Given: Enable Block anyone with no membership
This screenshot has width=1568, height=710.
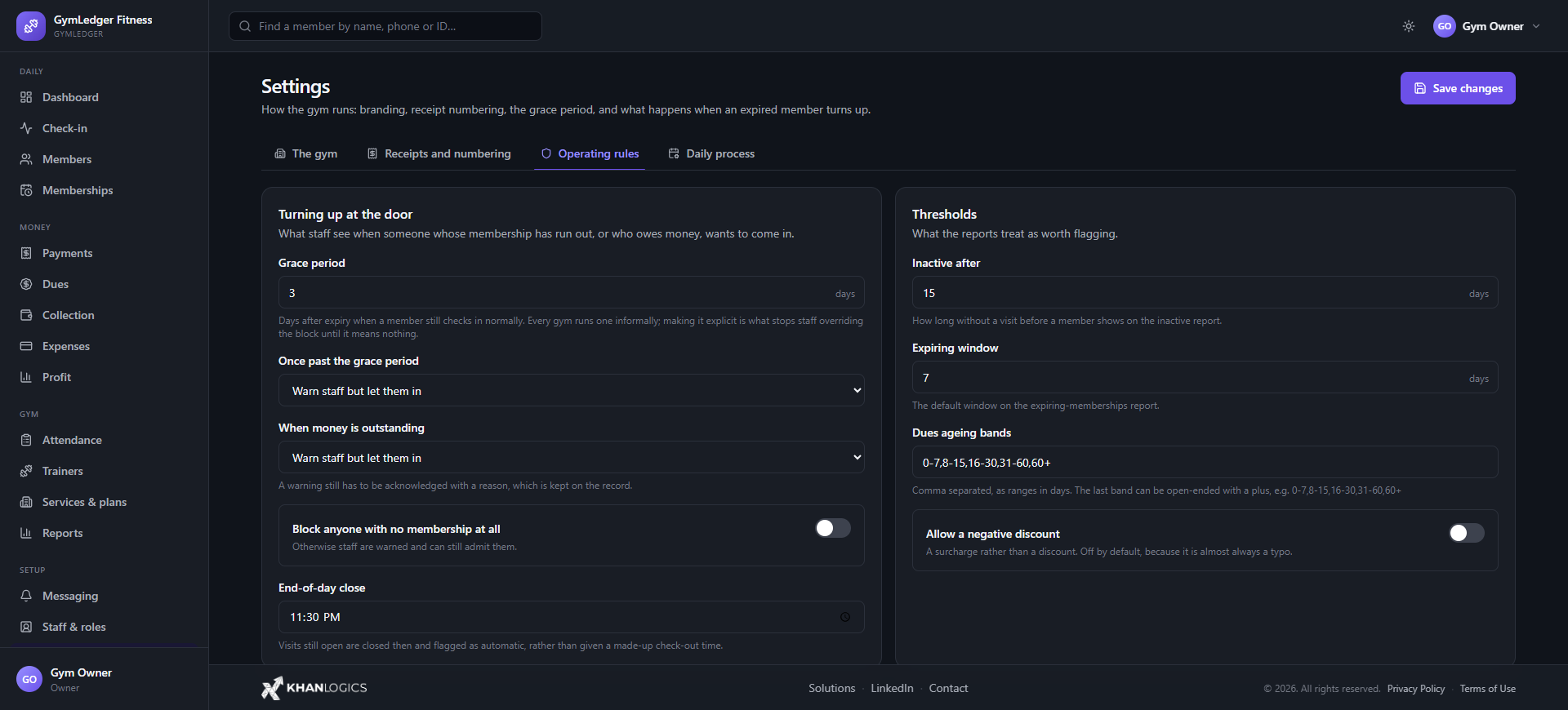Looking at the screenshot, I should (x=833, y=528).
